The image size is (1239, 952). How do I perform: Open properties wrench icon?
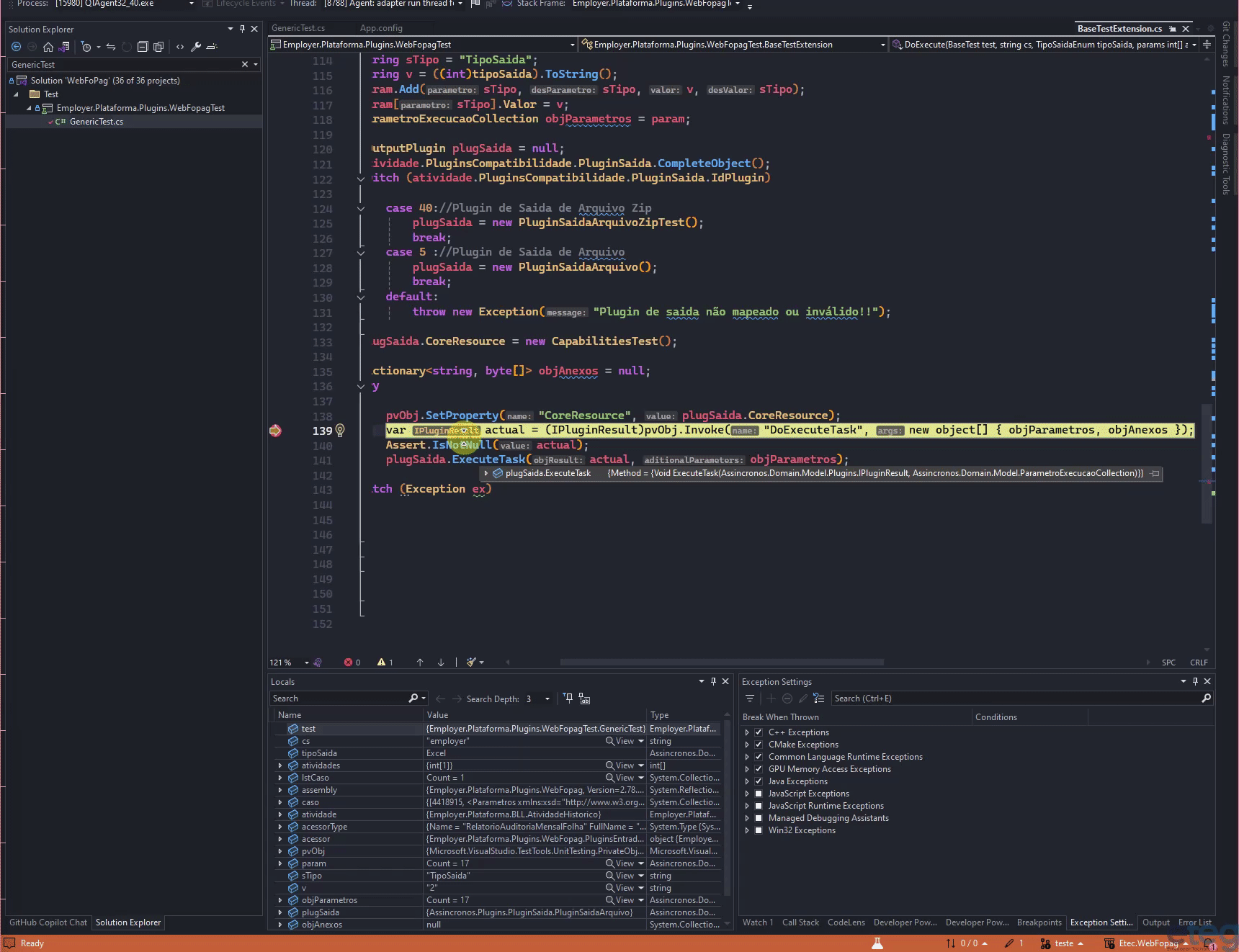coord(196,47)
